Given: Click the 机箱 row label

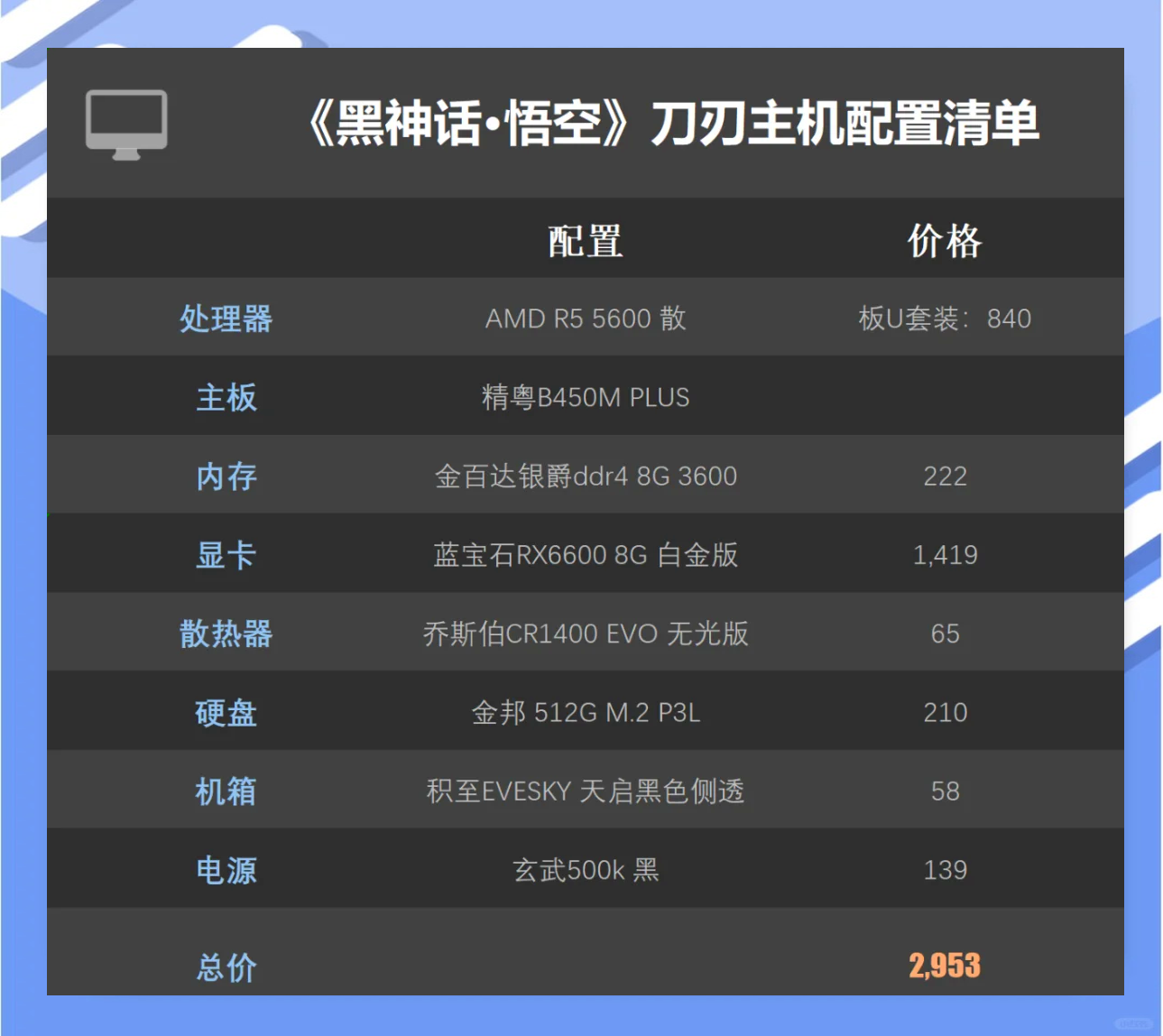Looking at the screenshot, I should click(226, 791).
